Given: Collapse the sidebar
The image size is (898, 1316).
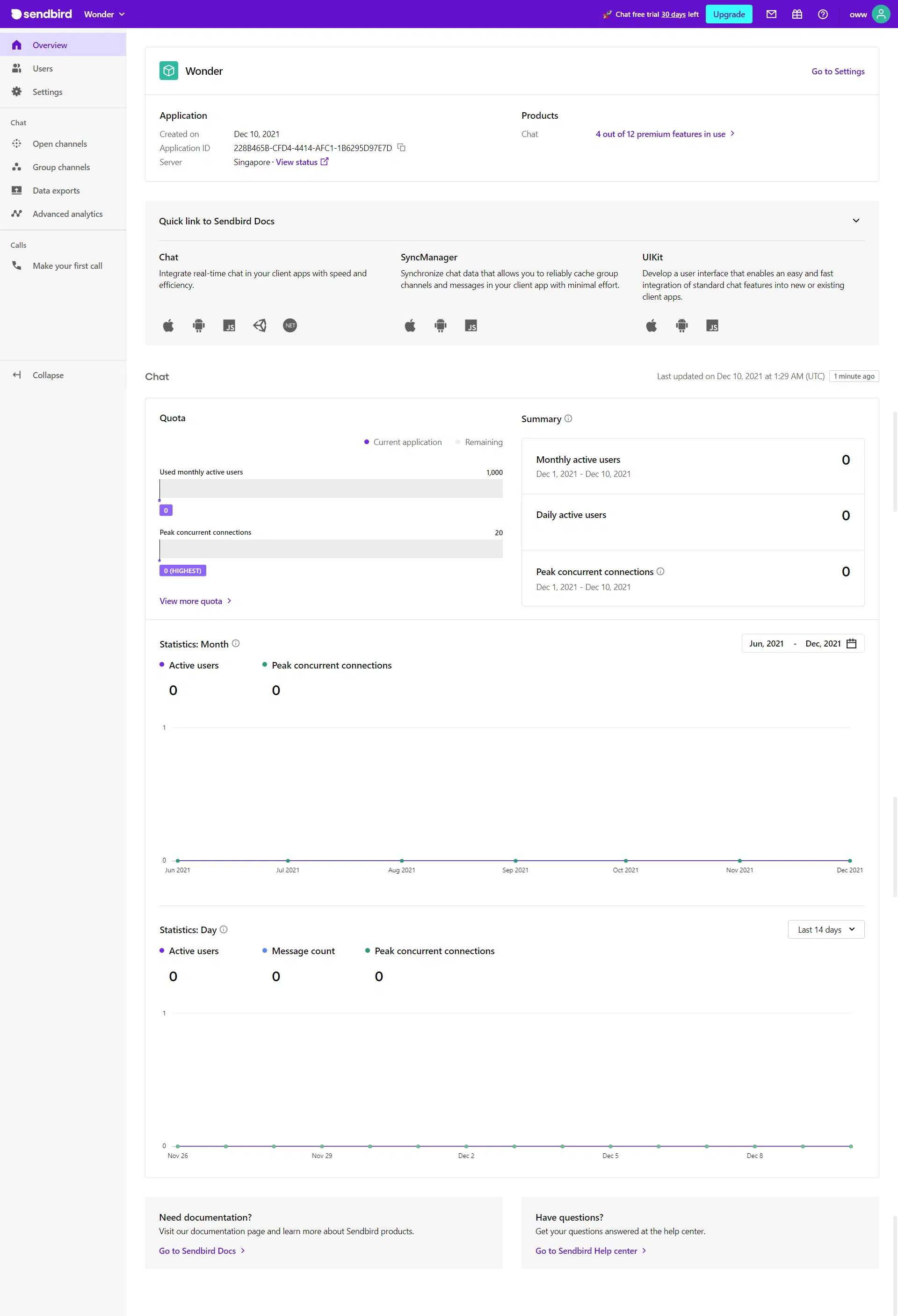Looking at the screenshot, I should tap(63, 375).
